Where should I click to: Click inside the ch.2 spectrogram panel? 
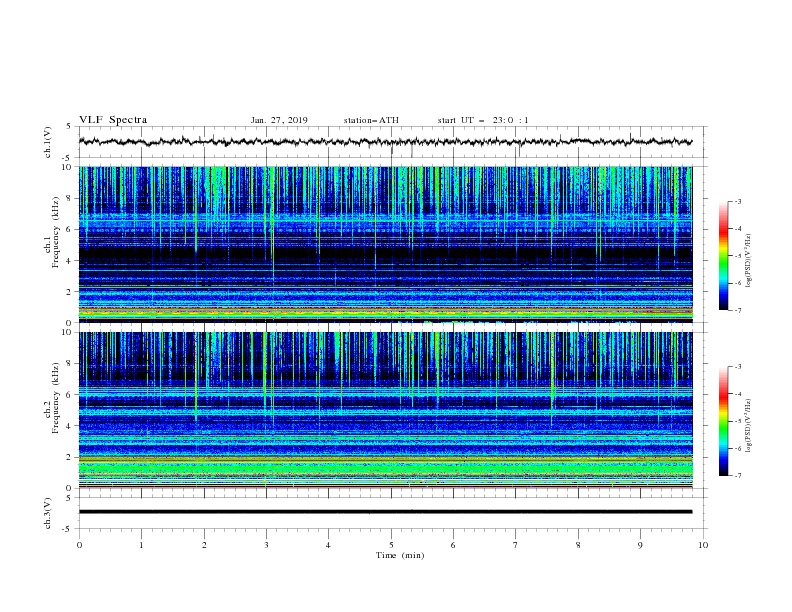(385, 410)
